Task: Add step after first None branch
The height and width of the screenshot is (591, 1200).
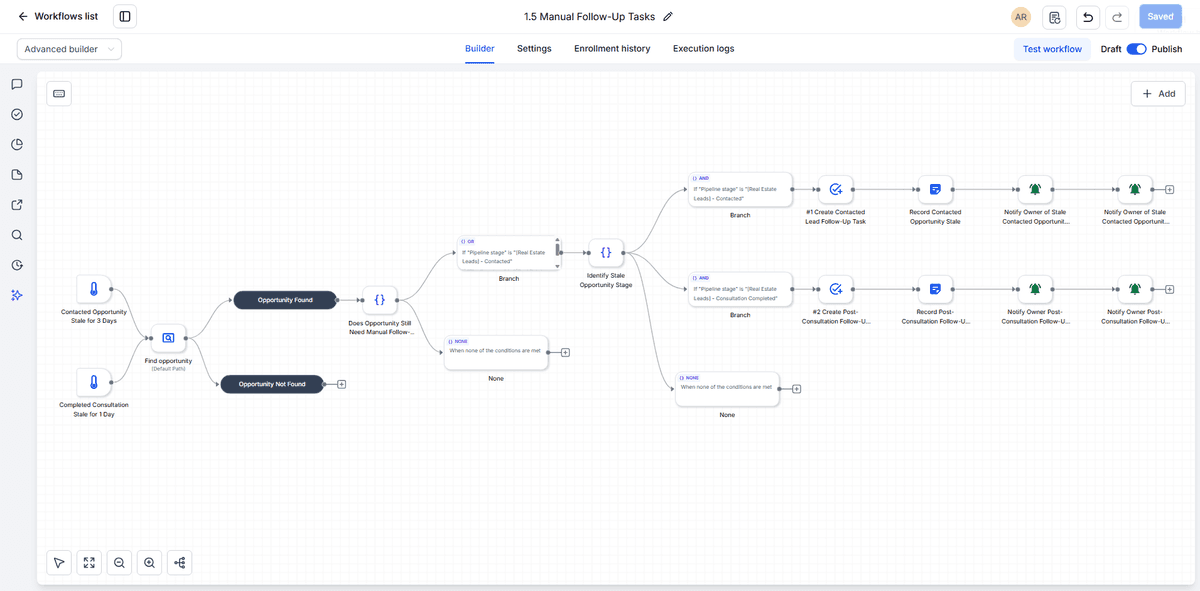Action: point(565,352)
